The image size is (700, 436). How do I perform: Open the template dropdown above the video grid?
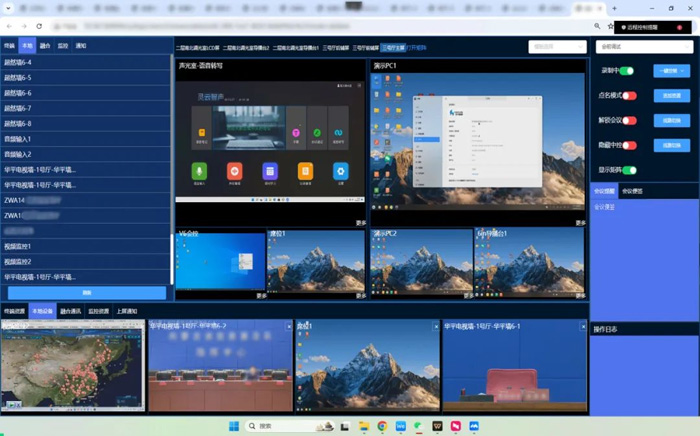coord(557,46)
